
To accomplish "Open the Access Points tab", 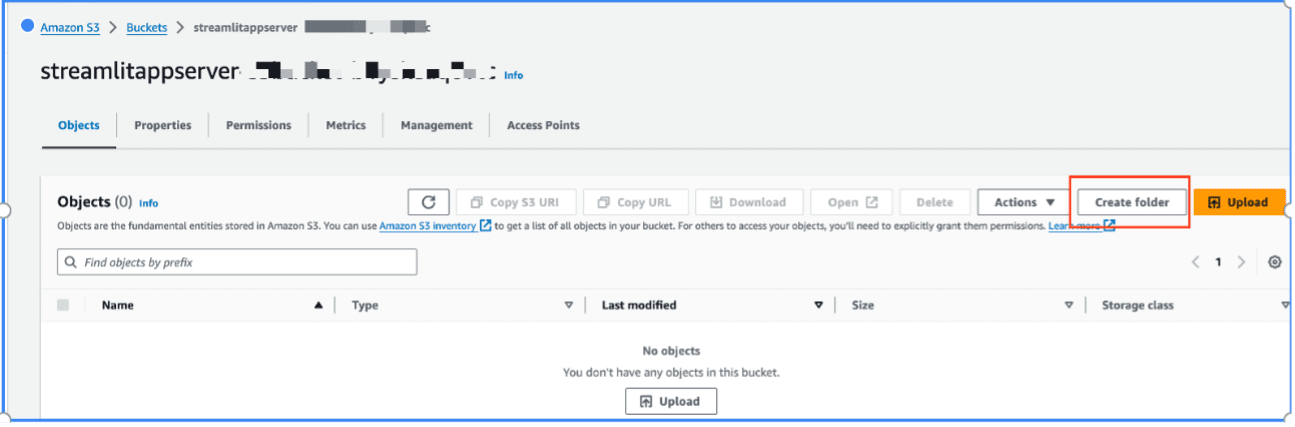I will pos(543,125).
